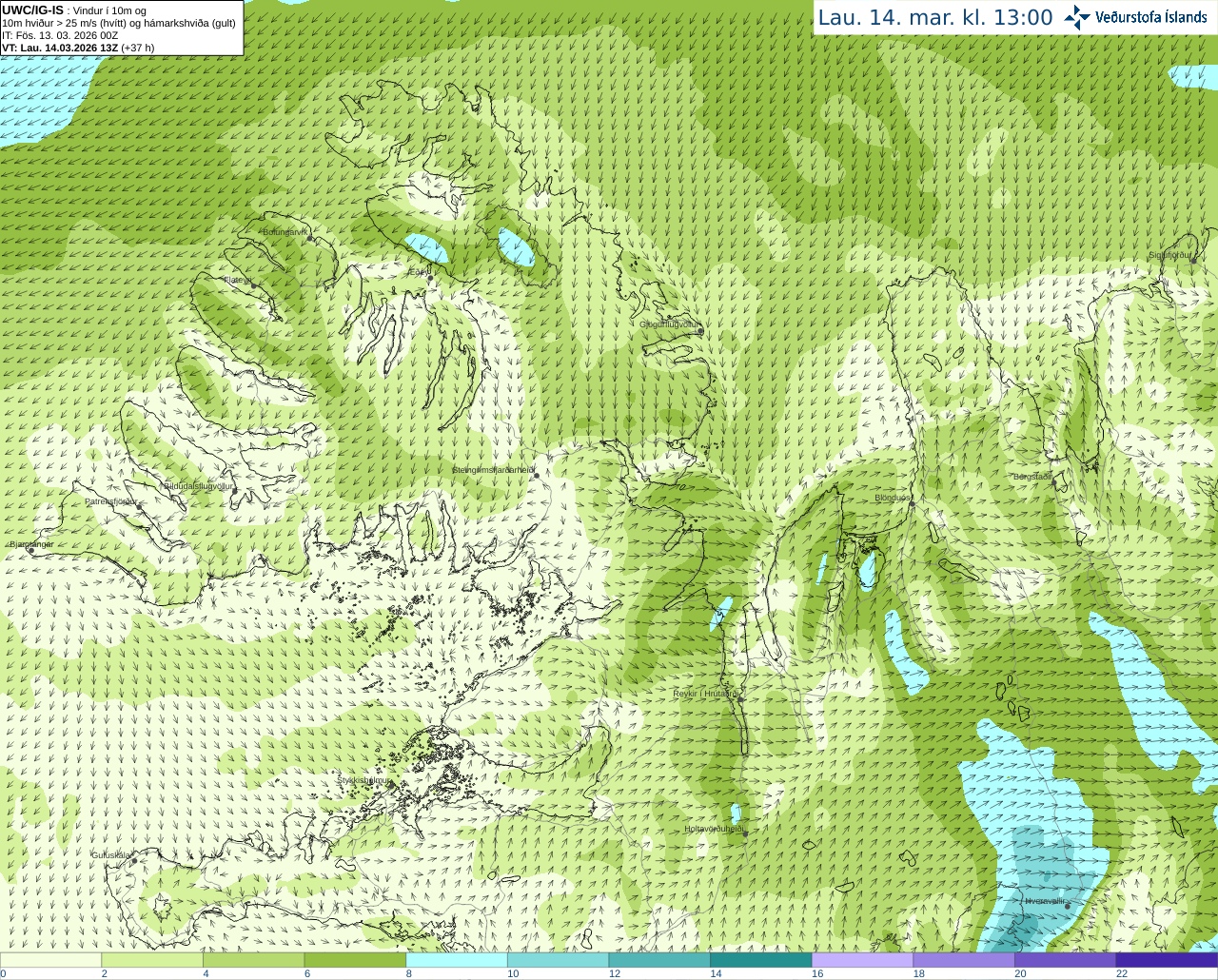This screenshot has width=1218, height=980.
Task: Select the 16–18 m/s light lavender swatch
Action: [x=862, y=960]
